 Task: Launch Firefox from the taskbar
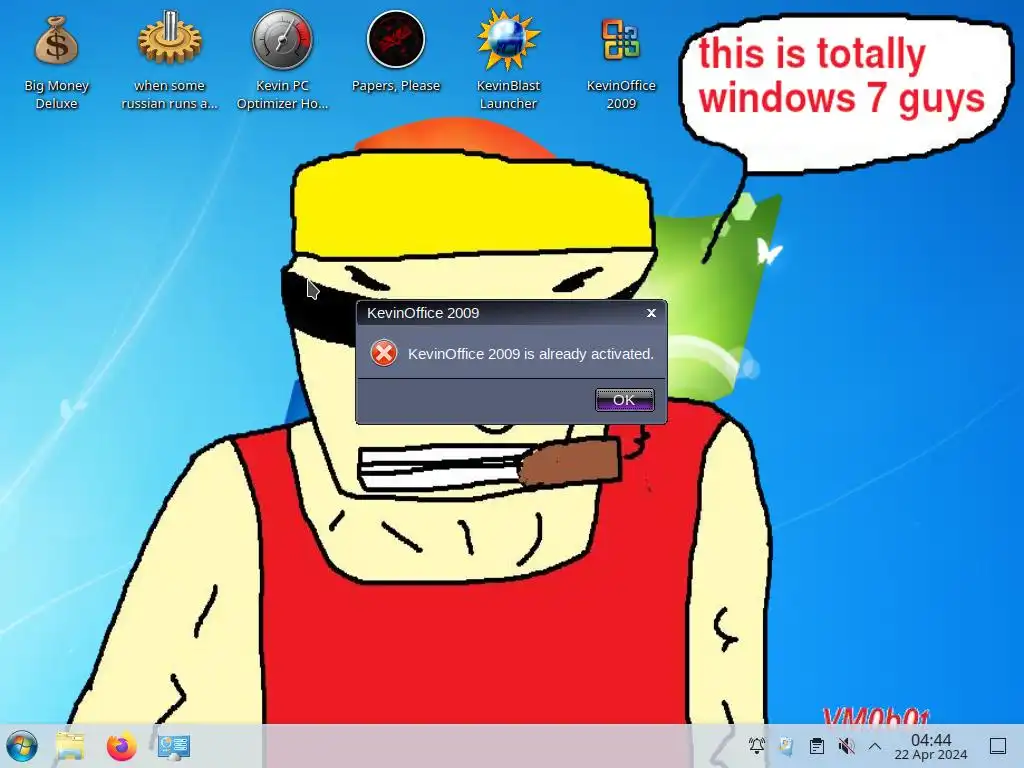coord(121,746)
